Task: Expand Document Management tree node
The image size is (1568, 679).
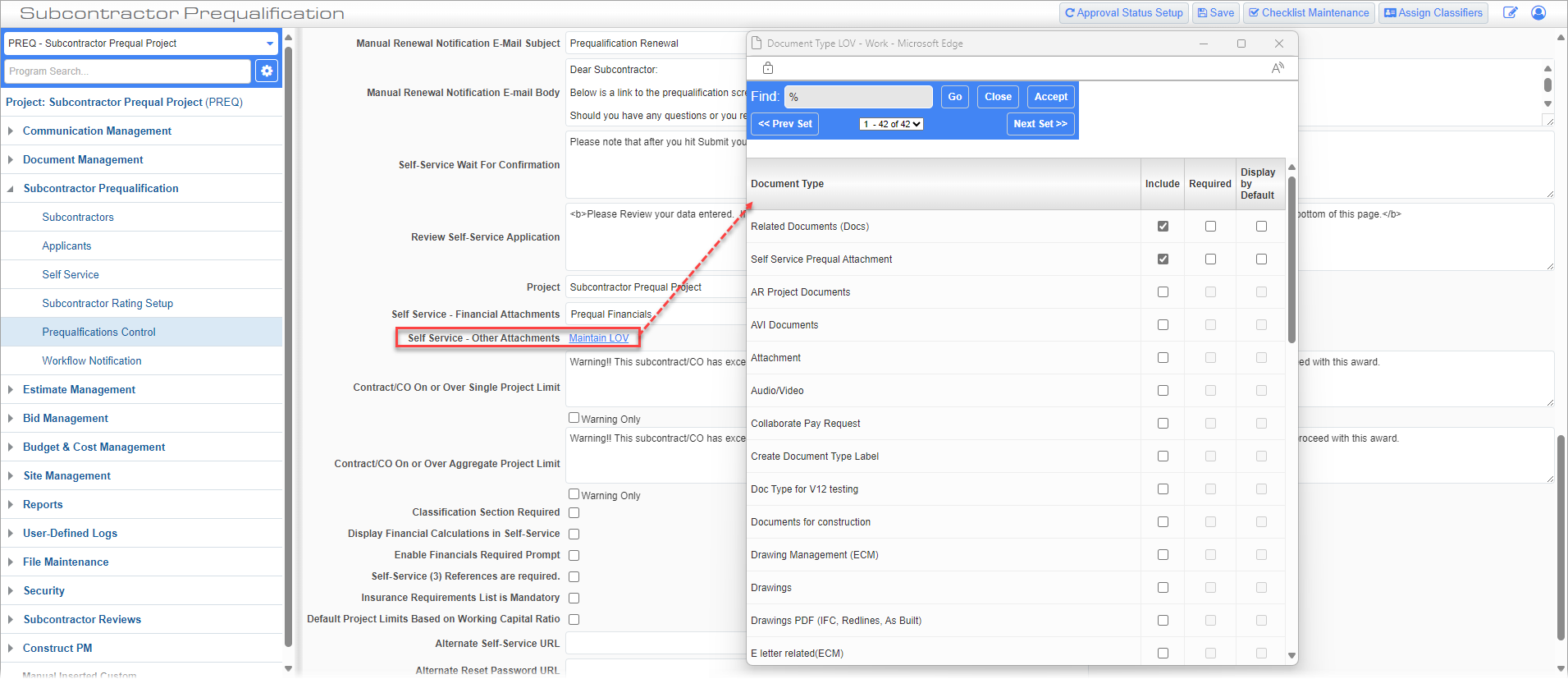Action: (10, 160)
